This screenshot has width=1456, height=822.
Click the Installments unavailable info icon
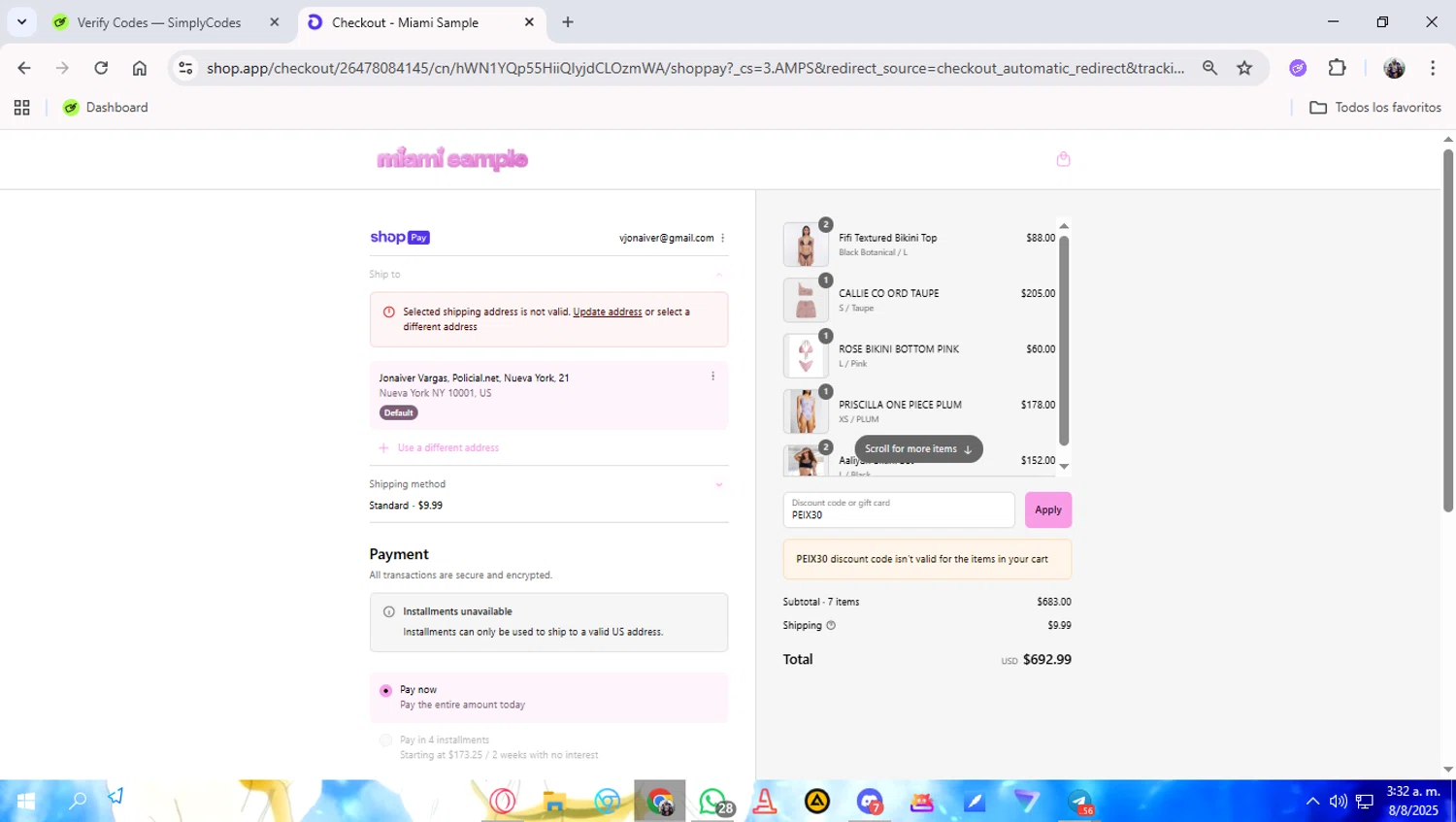point(389,611)
